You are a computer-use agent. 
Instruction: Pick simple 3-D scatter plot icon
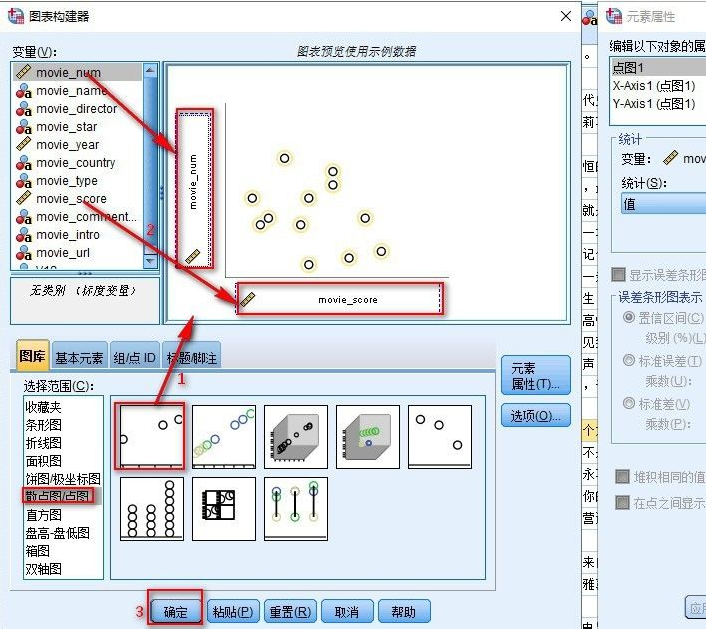coord(296,437)
